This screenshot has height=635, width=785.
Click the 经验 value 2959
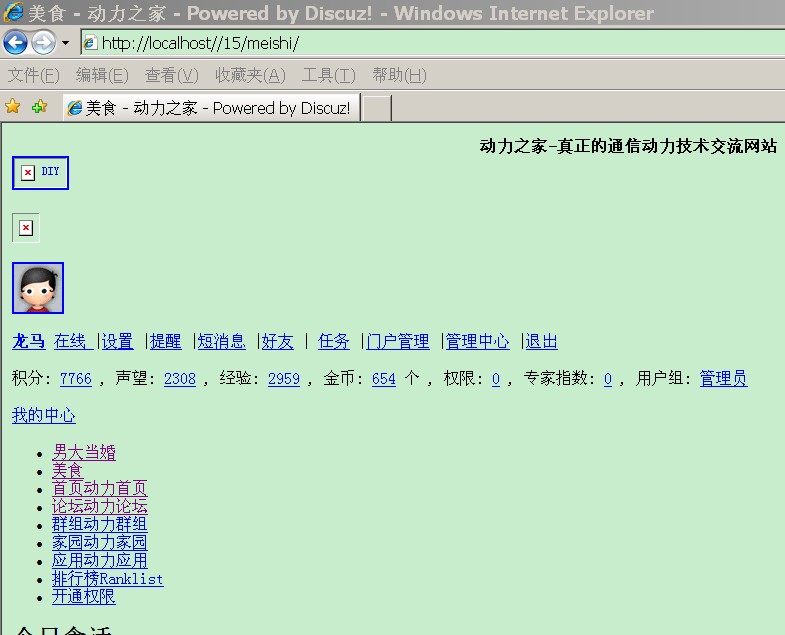284,379
